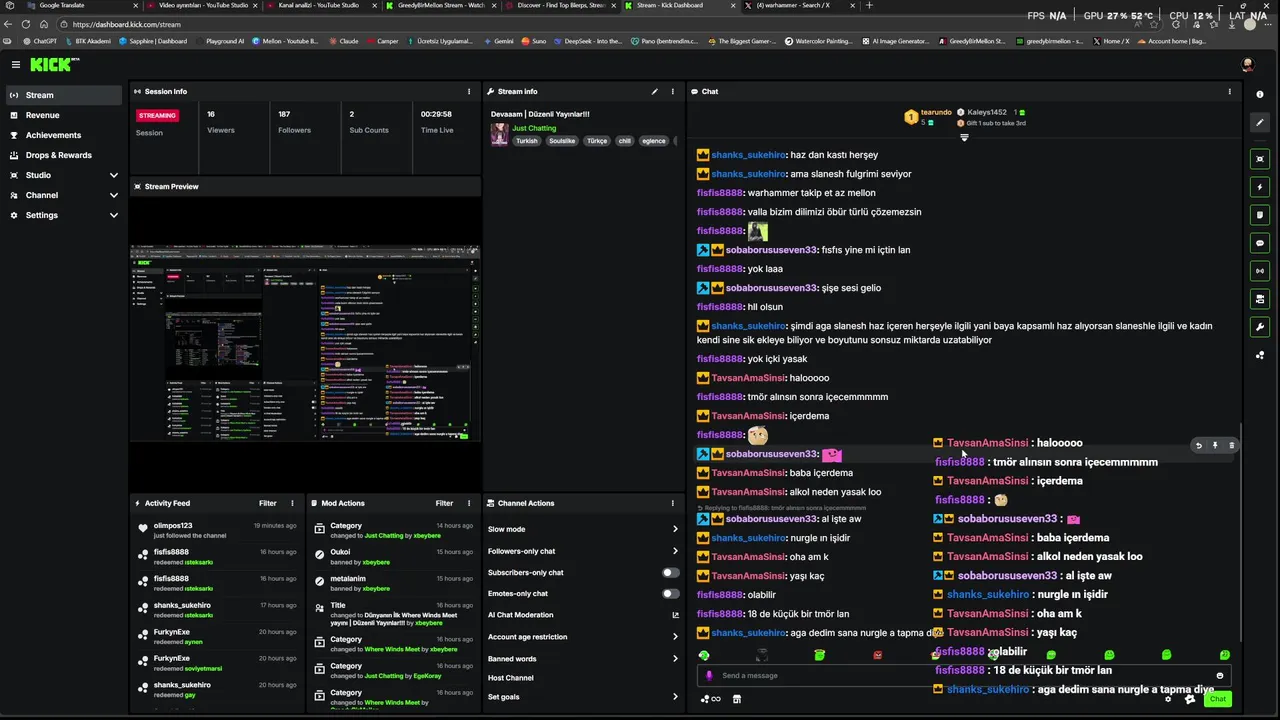Click the lightning bolt icon in the right toolbar
1280x720 pixels.
tap(1260, 186)
